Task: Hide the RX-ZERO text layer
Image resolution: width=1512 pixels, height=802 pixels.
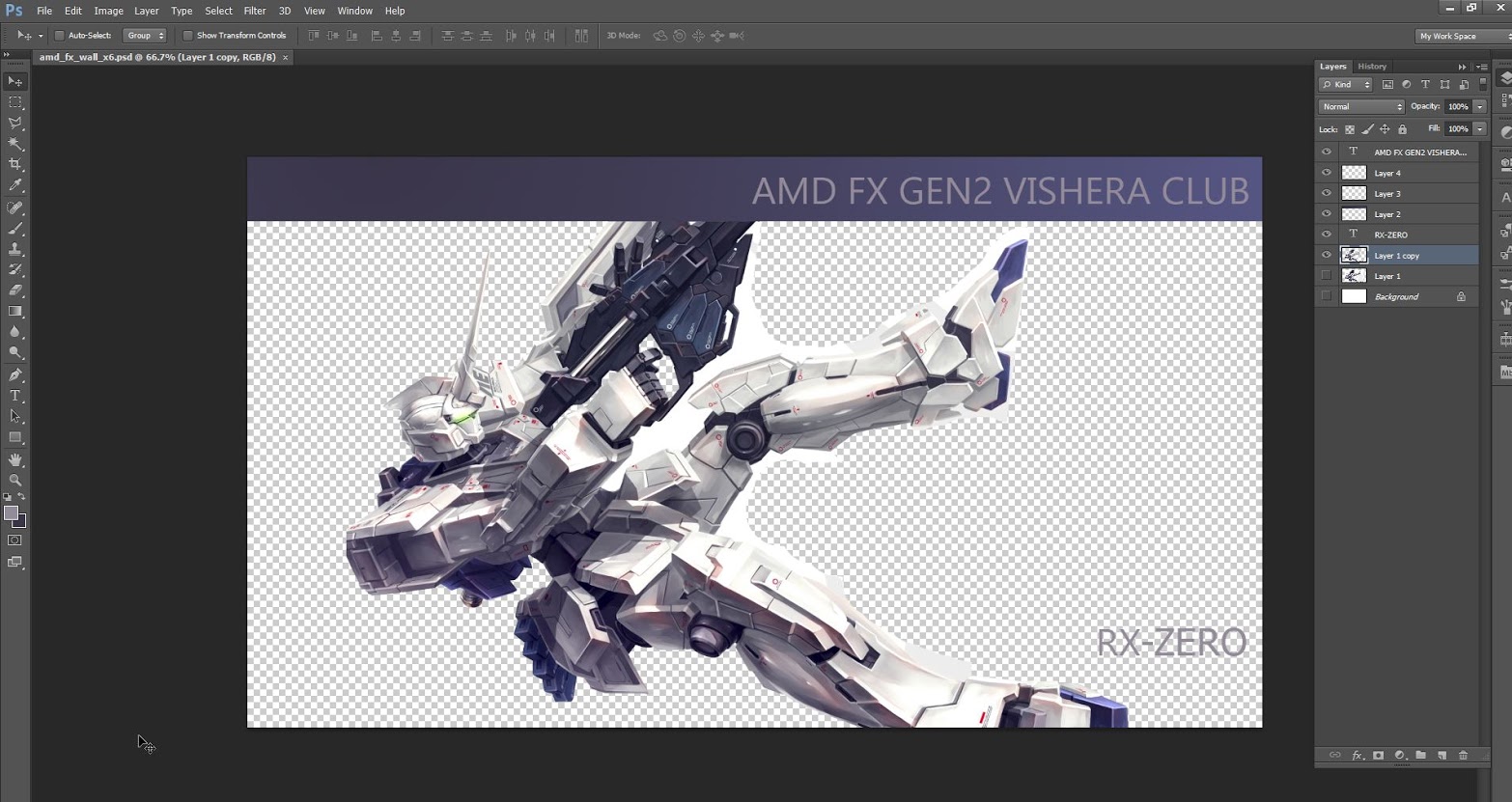Action: 1326,235
